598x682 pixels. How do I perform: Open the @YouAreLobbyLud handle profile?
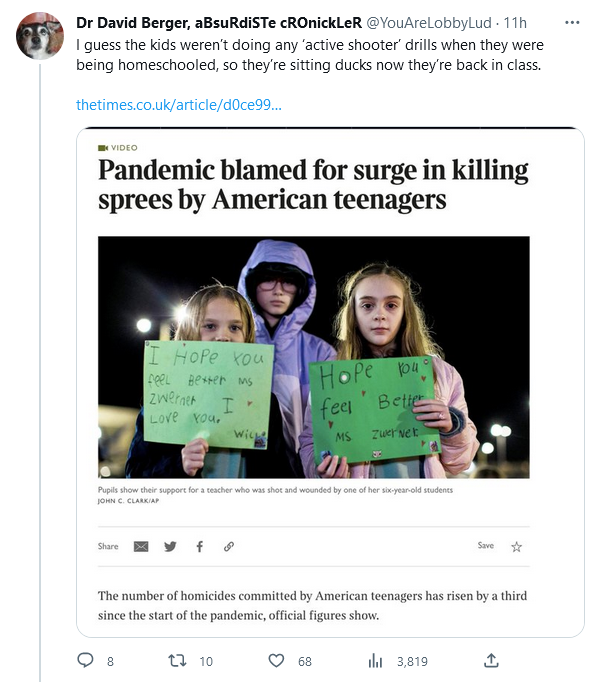tap(429, 23)
